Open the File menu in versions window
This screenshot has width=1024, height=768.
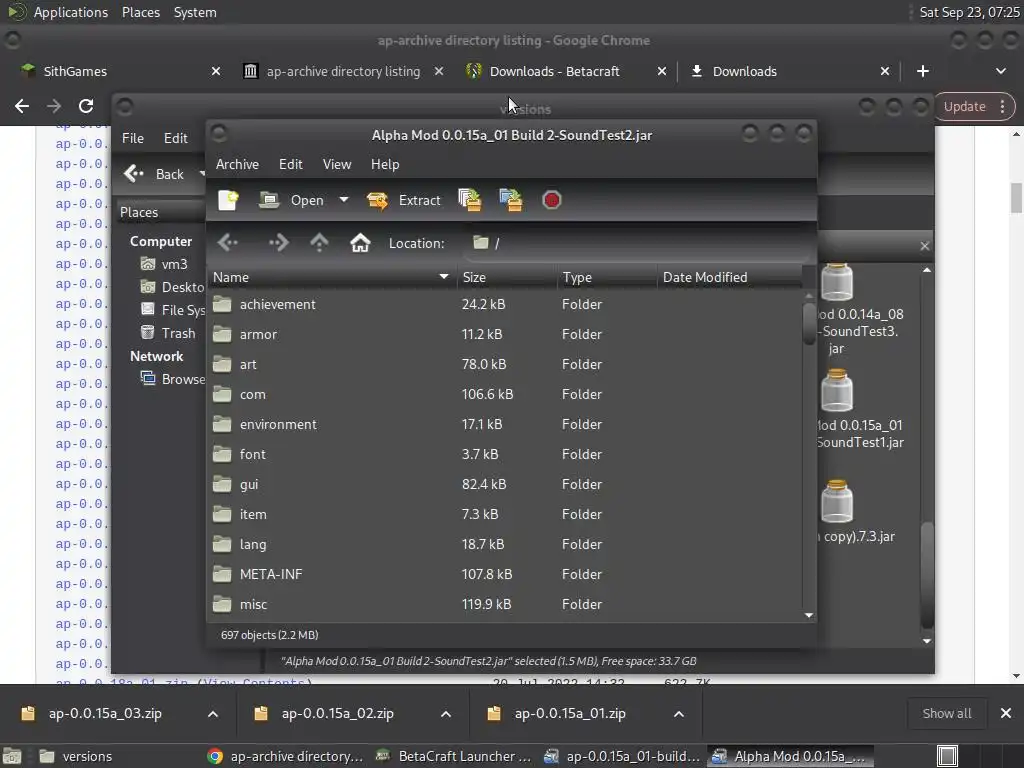tap(133, 138)
